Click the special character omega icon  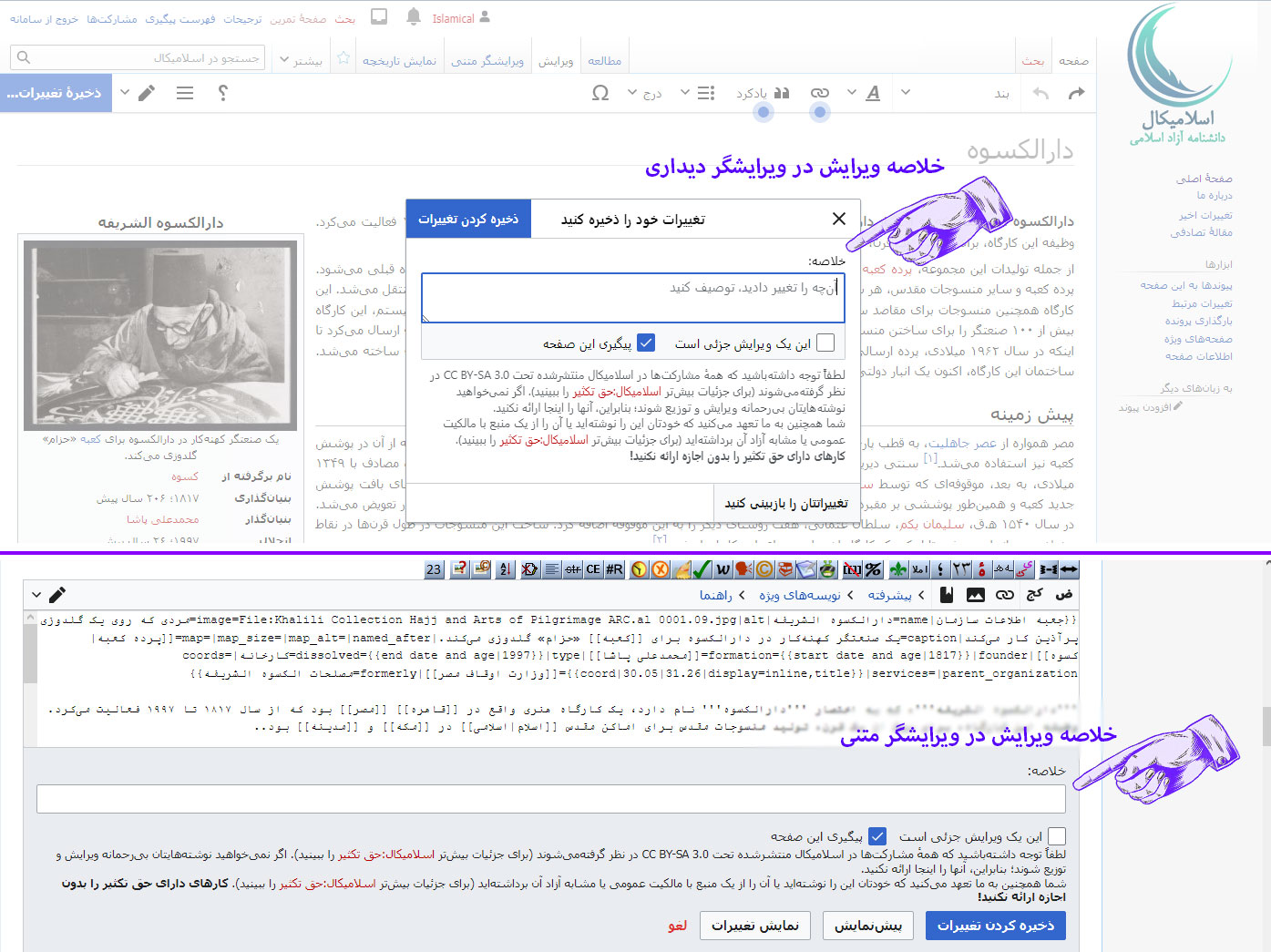tap(600, 93)
